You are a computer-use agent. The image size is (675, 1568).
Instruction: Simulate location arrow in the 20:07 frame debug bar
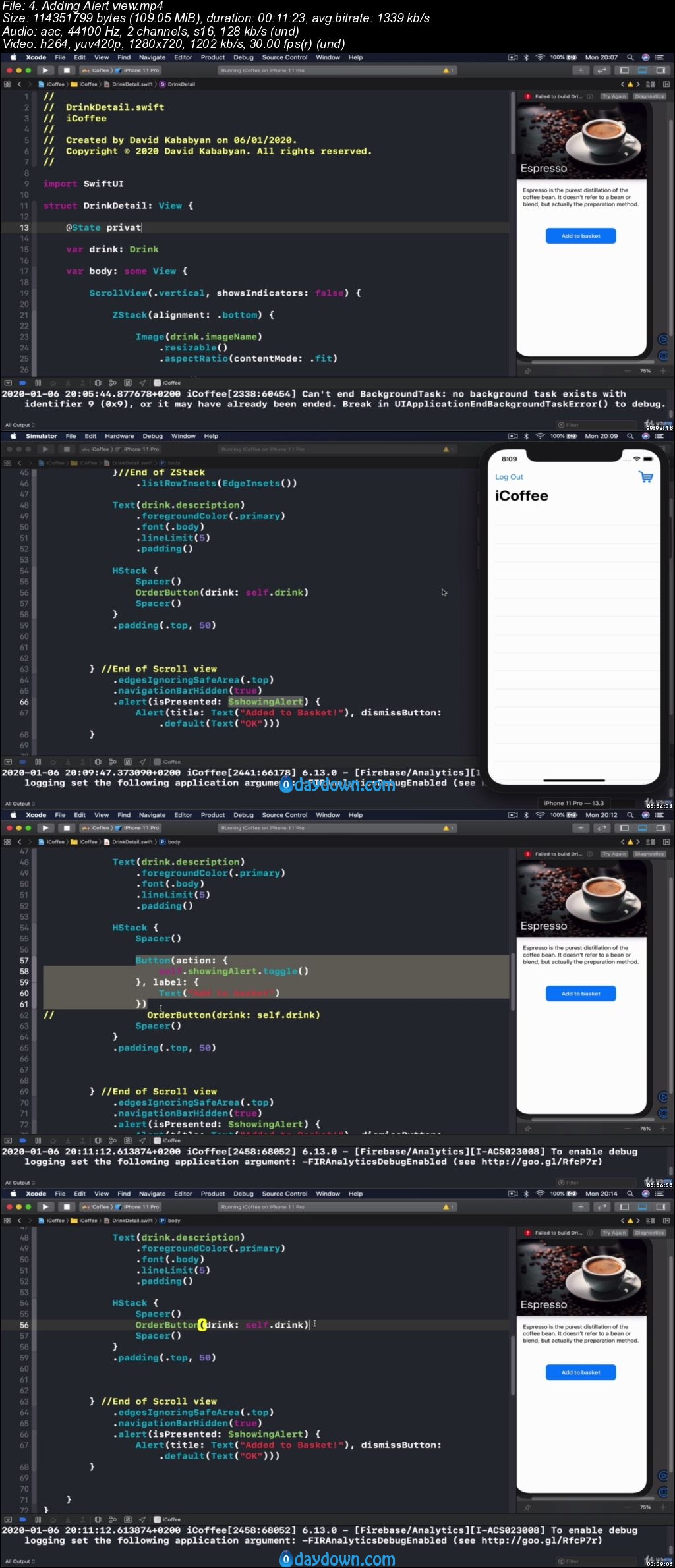(142, 383)
